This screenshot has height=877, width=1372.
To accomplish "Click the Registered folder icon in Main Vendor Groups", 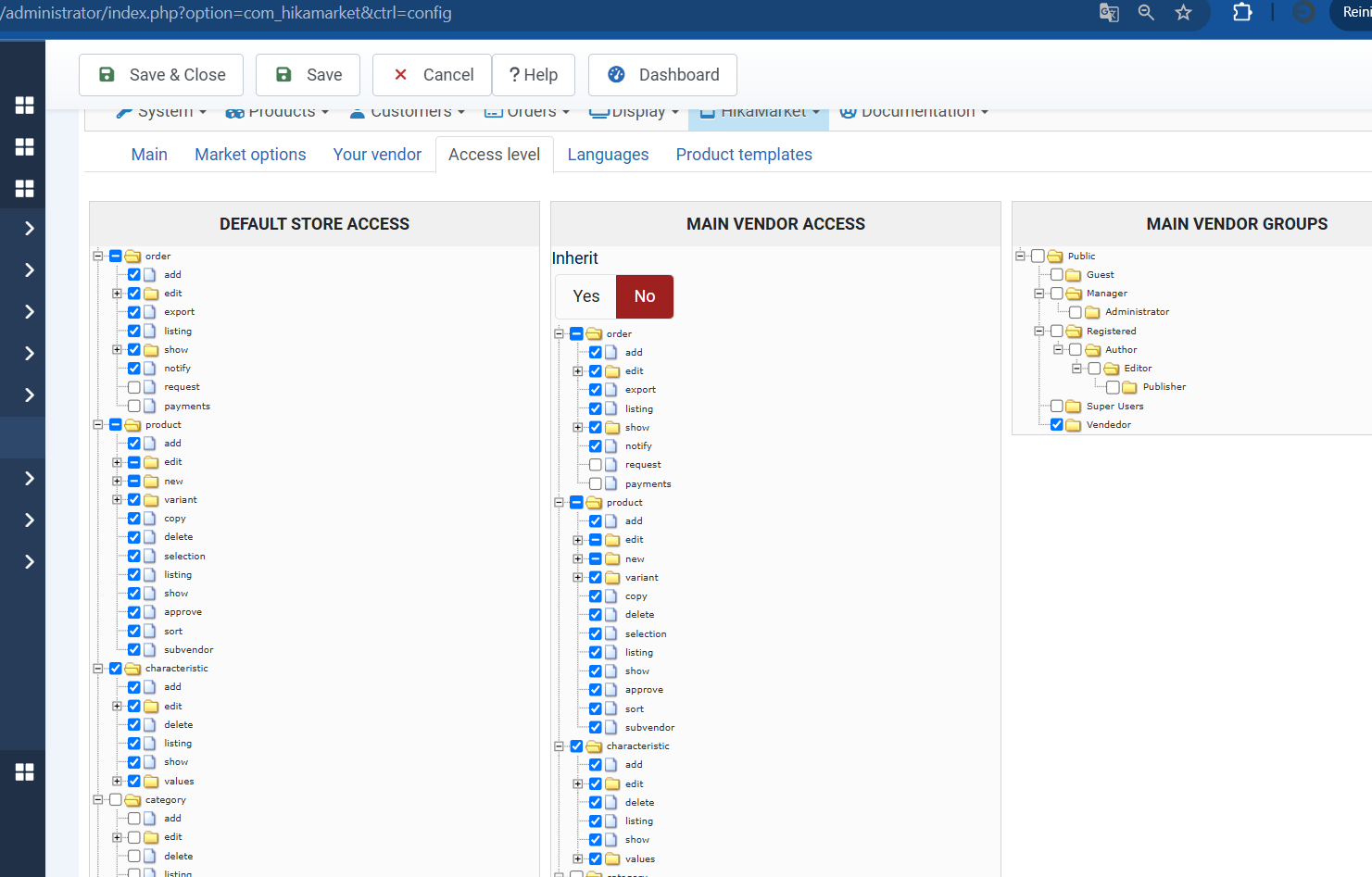I will click(x=1074, y=332).
